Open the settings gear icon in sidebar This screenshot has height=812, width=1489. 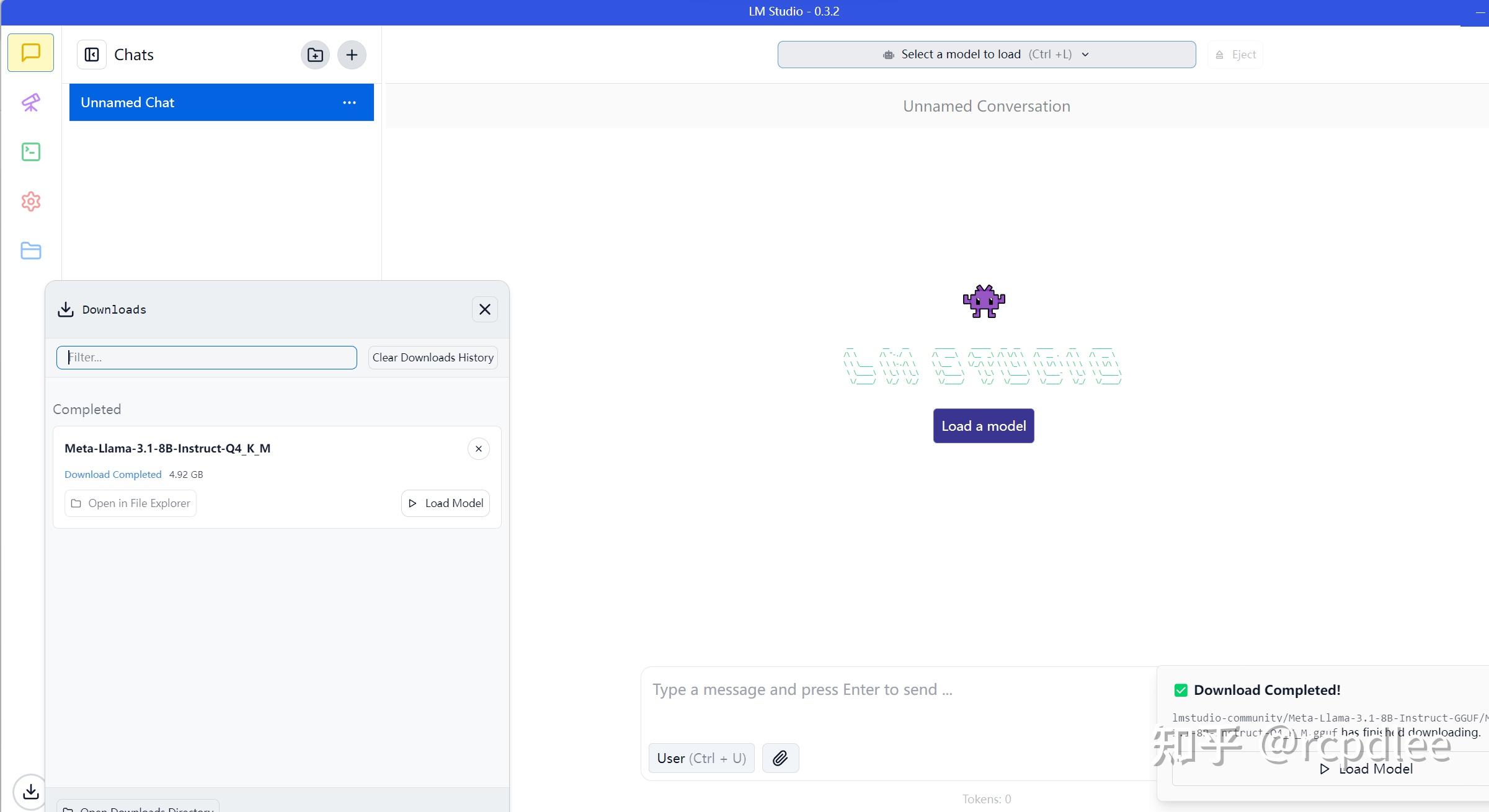(31, 201)
